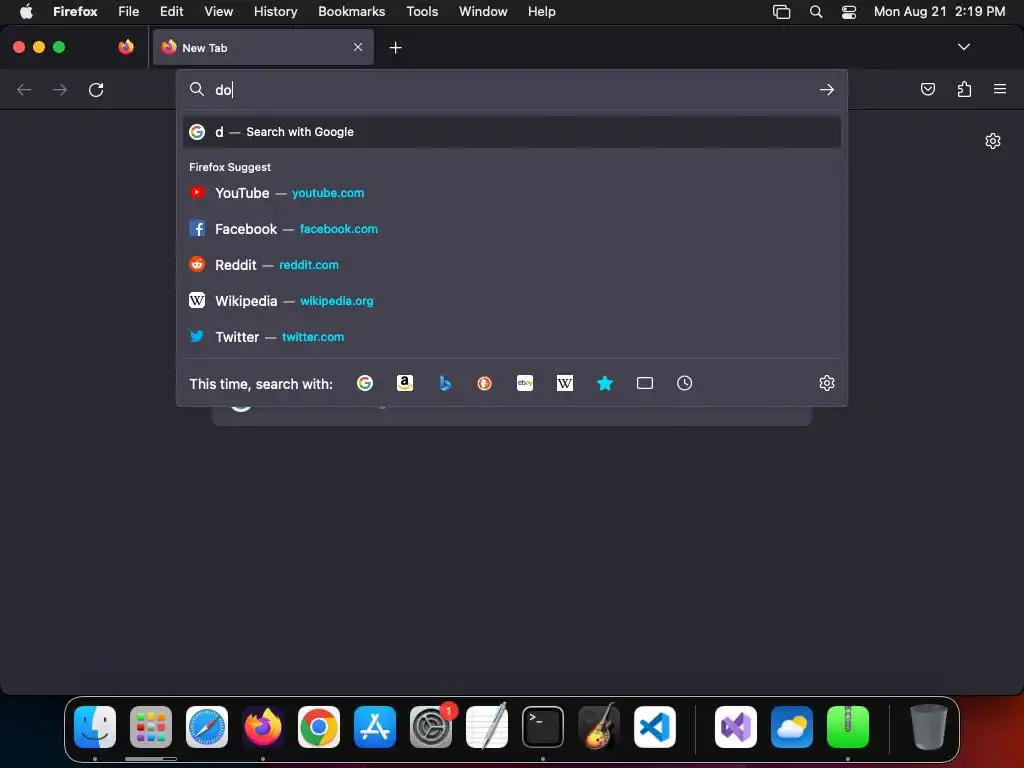Open Save to Pocket icon
1024x768 pixels.
click(927, 89)
